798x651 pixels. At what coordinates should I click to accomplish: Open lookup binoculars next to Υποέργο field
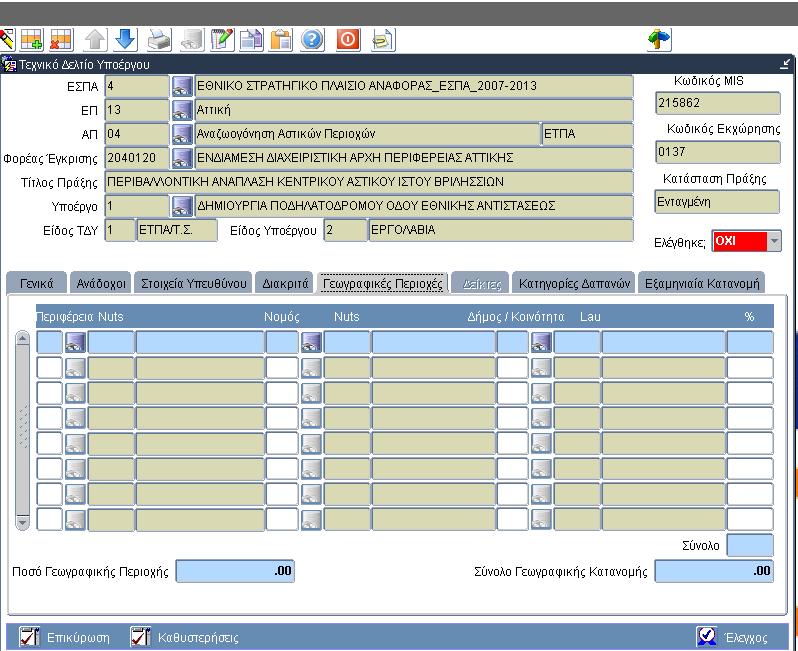(182, 206)
